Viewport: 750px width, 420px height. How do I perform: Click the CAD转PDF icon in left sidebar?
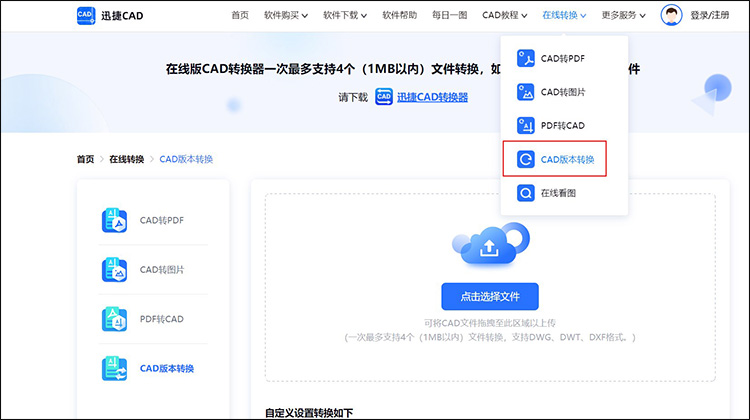[114, 221]
